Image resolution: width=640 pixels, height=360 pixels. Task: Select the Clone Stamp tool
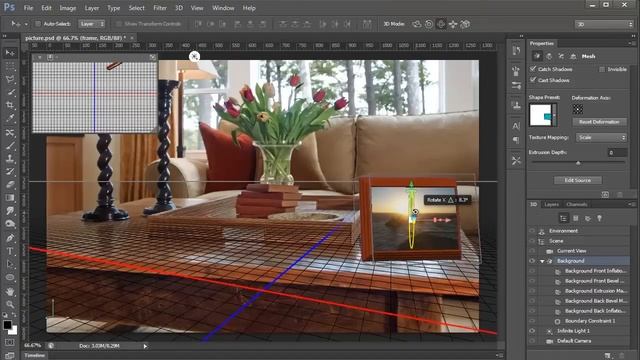10,158
